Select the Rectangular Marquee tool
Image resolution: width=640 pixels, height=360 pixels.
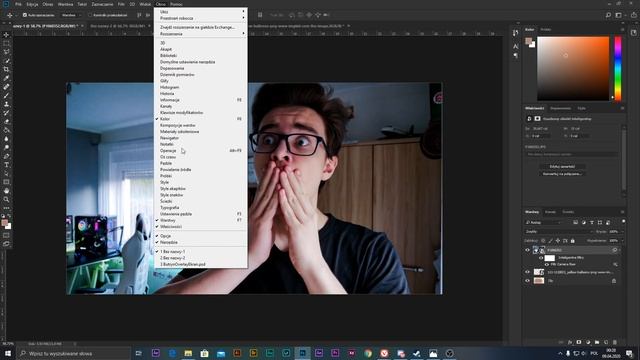tap(6, 43)
